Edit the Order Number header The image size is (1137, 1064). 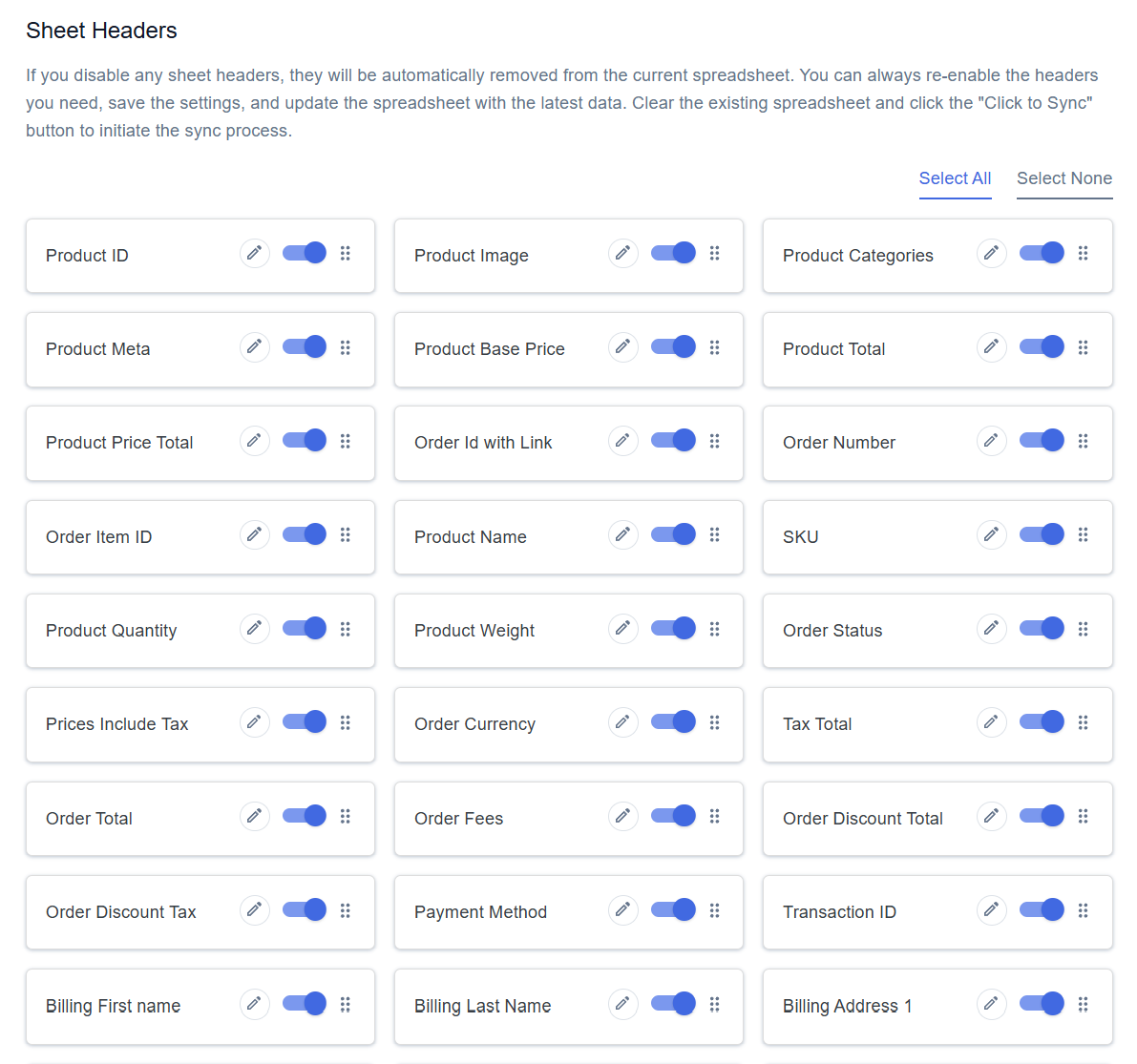point(991,441)
